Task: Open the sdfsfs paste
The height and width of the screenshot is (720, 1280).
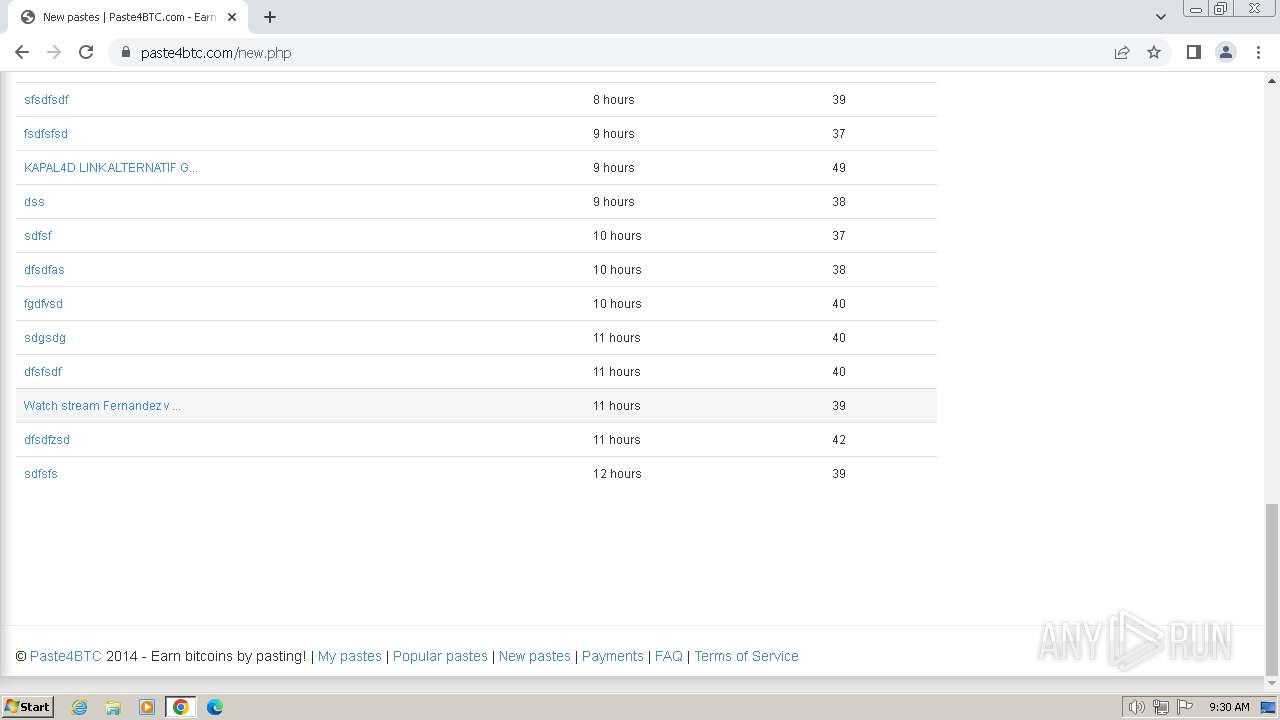Action: coord(41,474)
